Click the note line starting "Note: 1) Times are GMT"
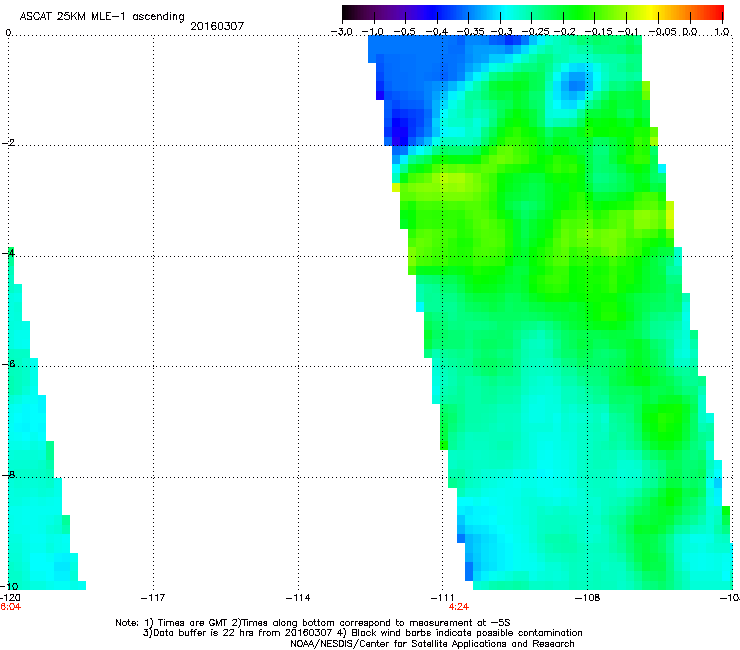Viewport: 740px width, 650px height. point(312,623)
